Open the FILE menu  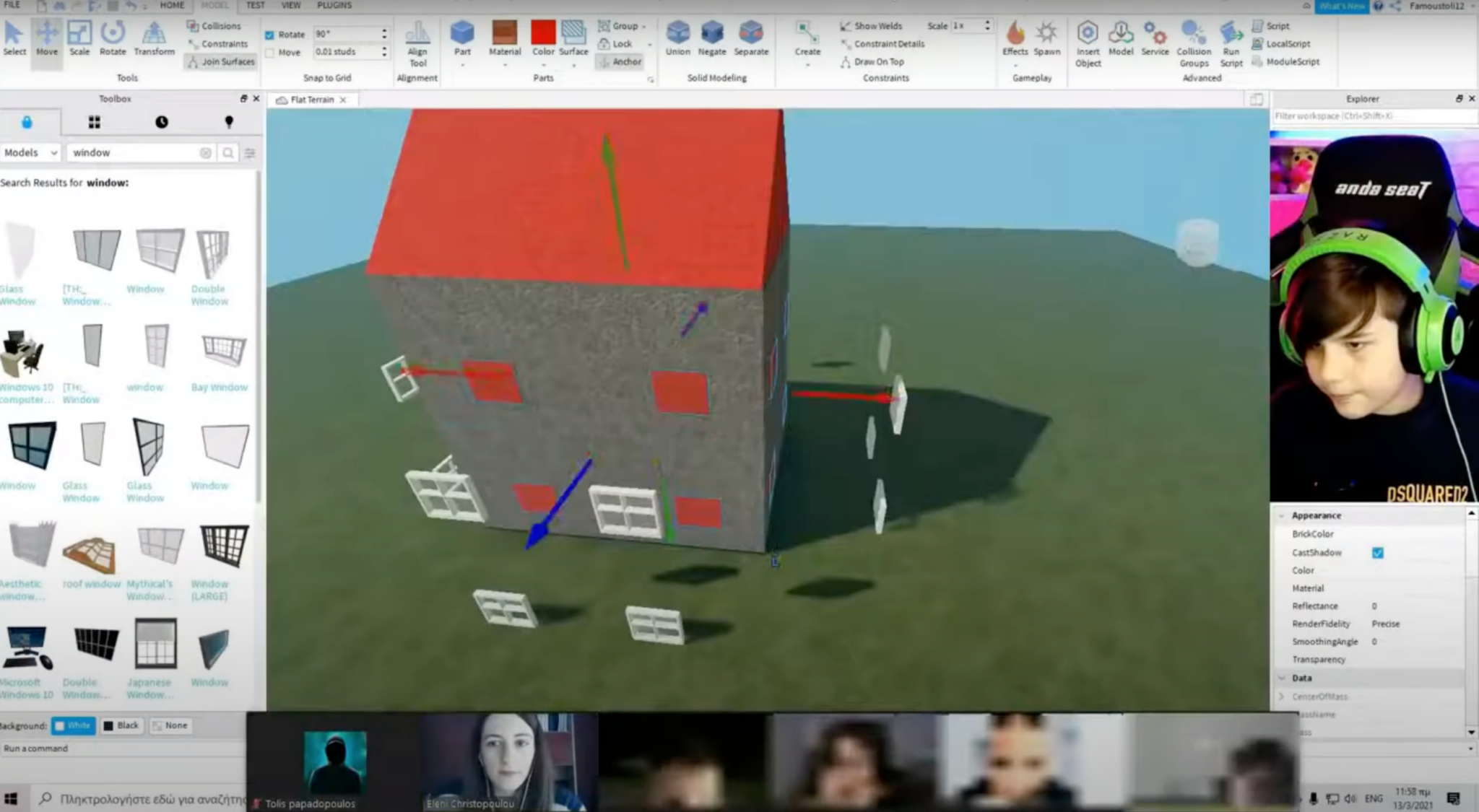pos(12,5)
